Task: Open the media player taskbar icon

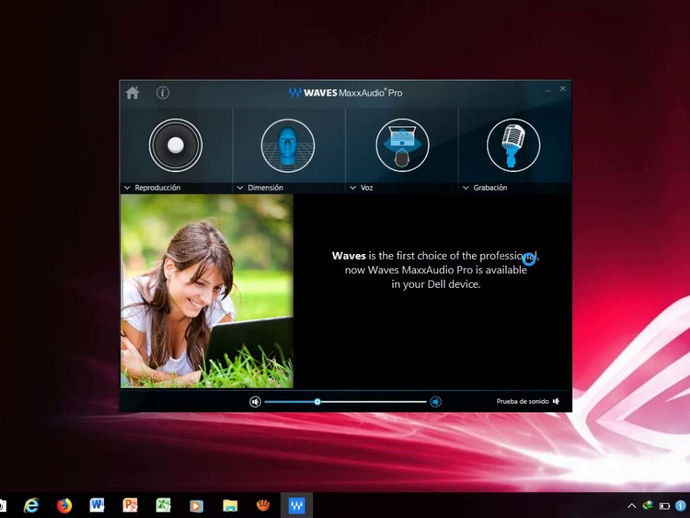Action: [196, 506]
